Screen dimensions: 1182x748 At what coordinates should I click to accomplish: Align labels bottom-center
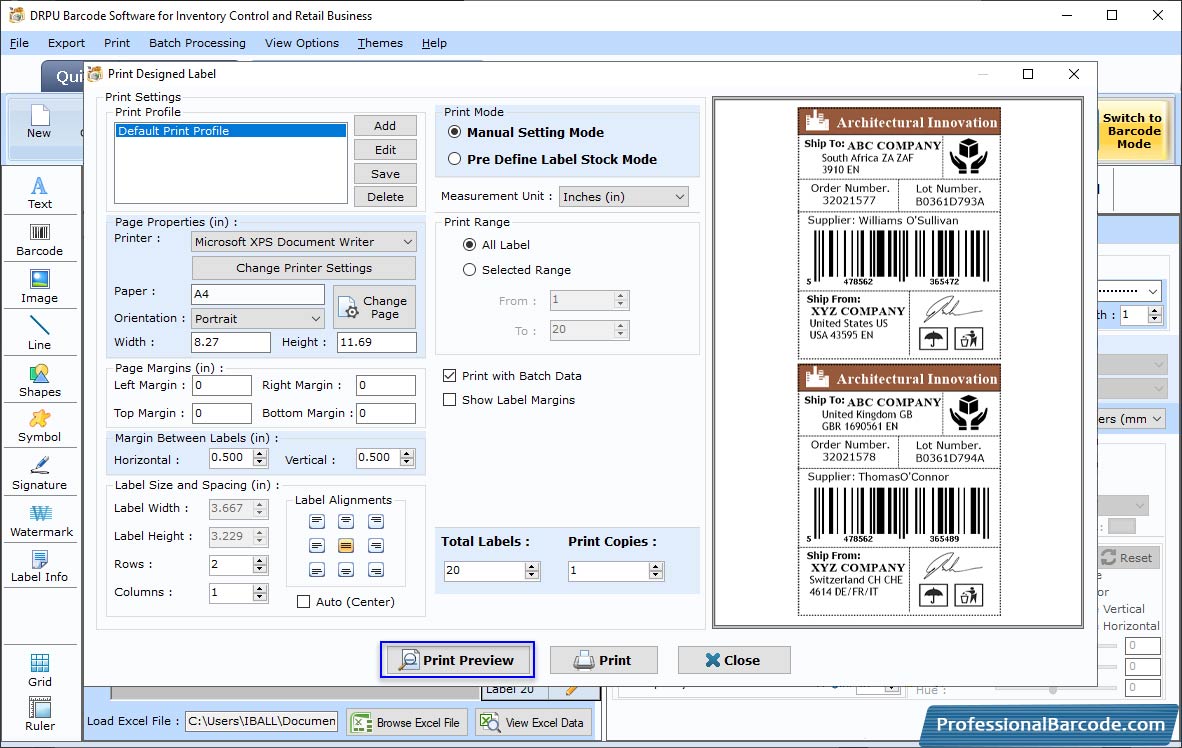click(345, 570)
